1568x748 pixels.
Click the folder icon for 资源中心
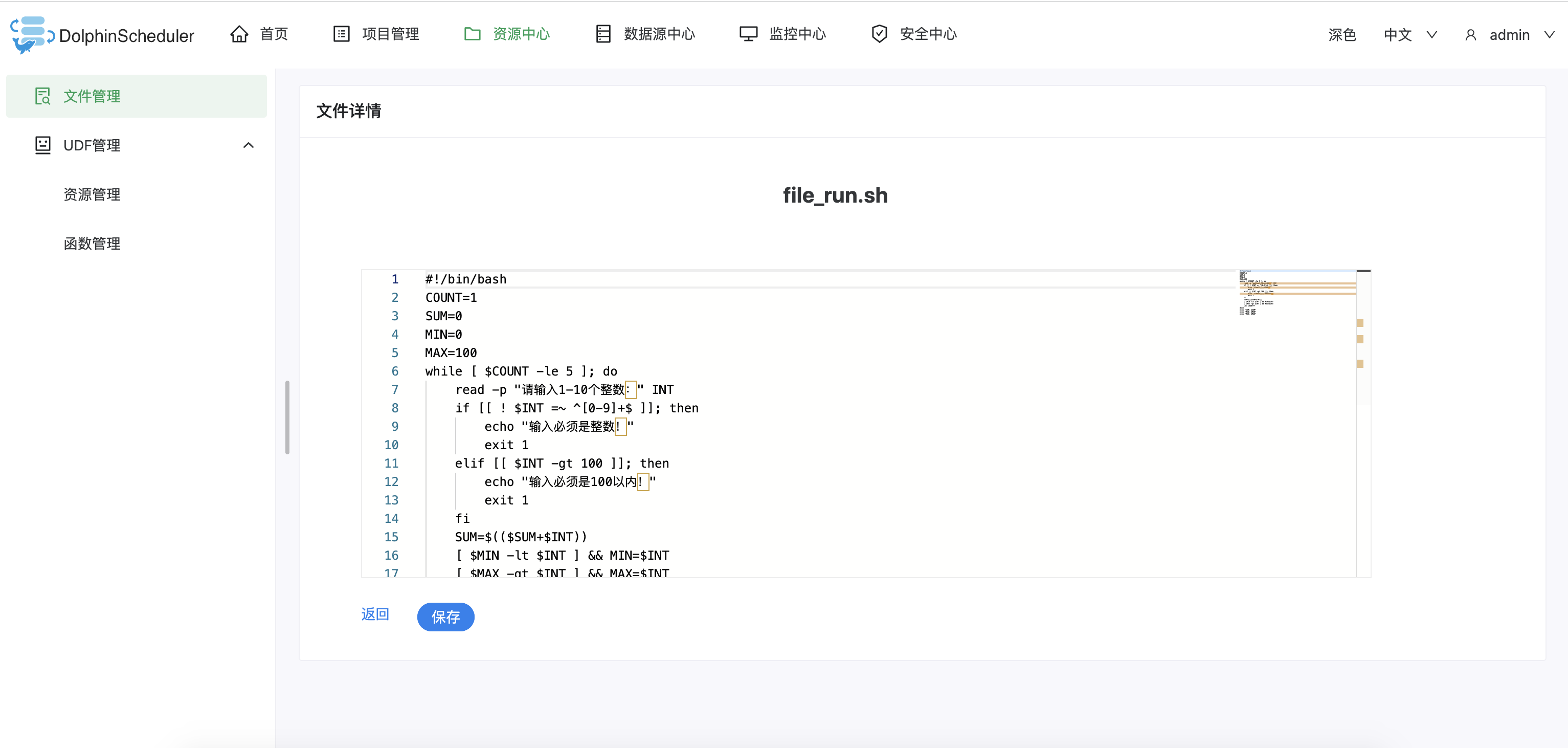click(473, 34)
